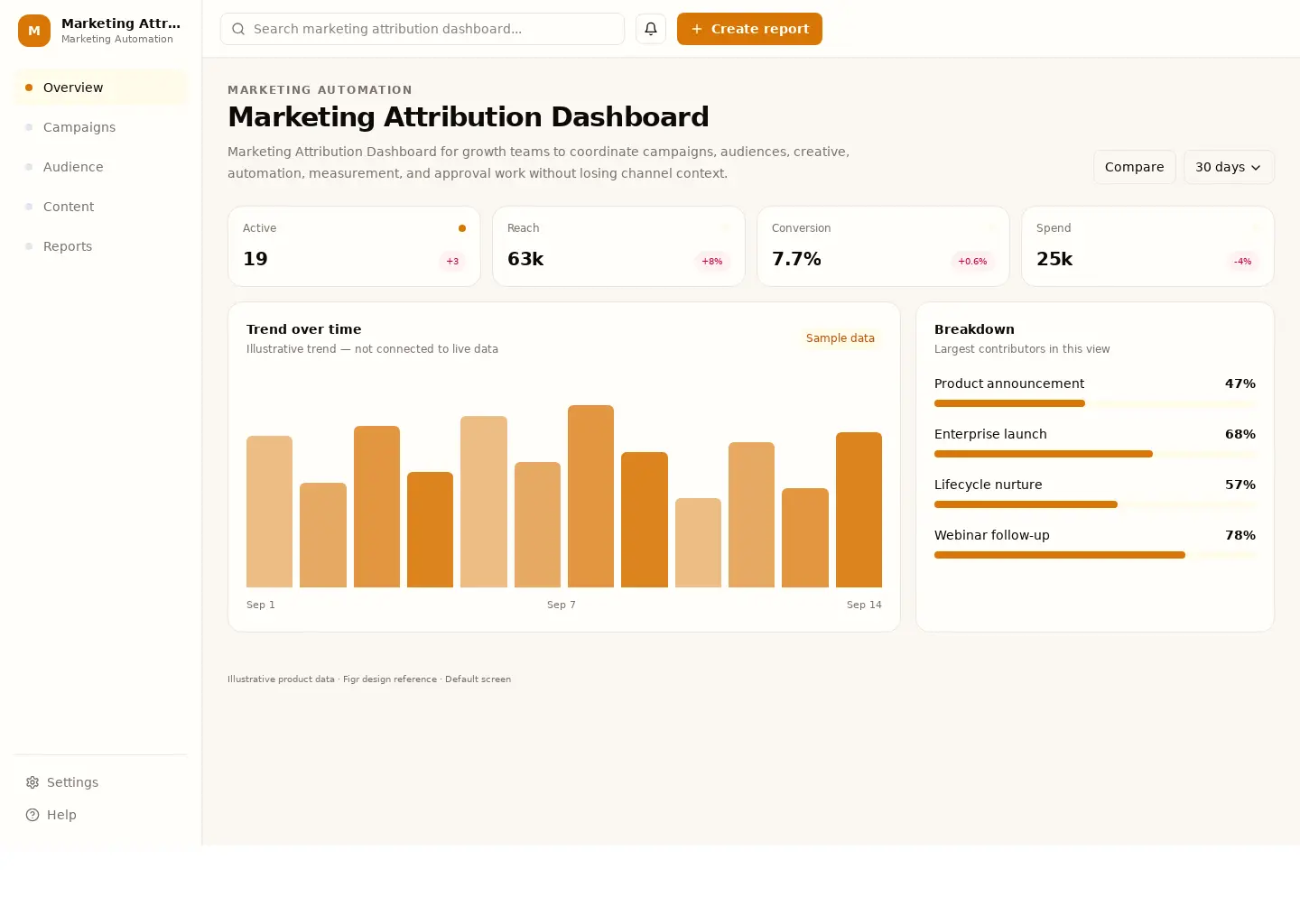The width and height of the screenshot is (1300, 924).
Task: Click the Breakdown panel heading
Action: [974, 329]
